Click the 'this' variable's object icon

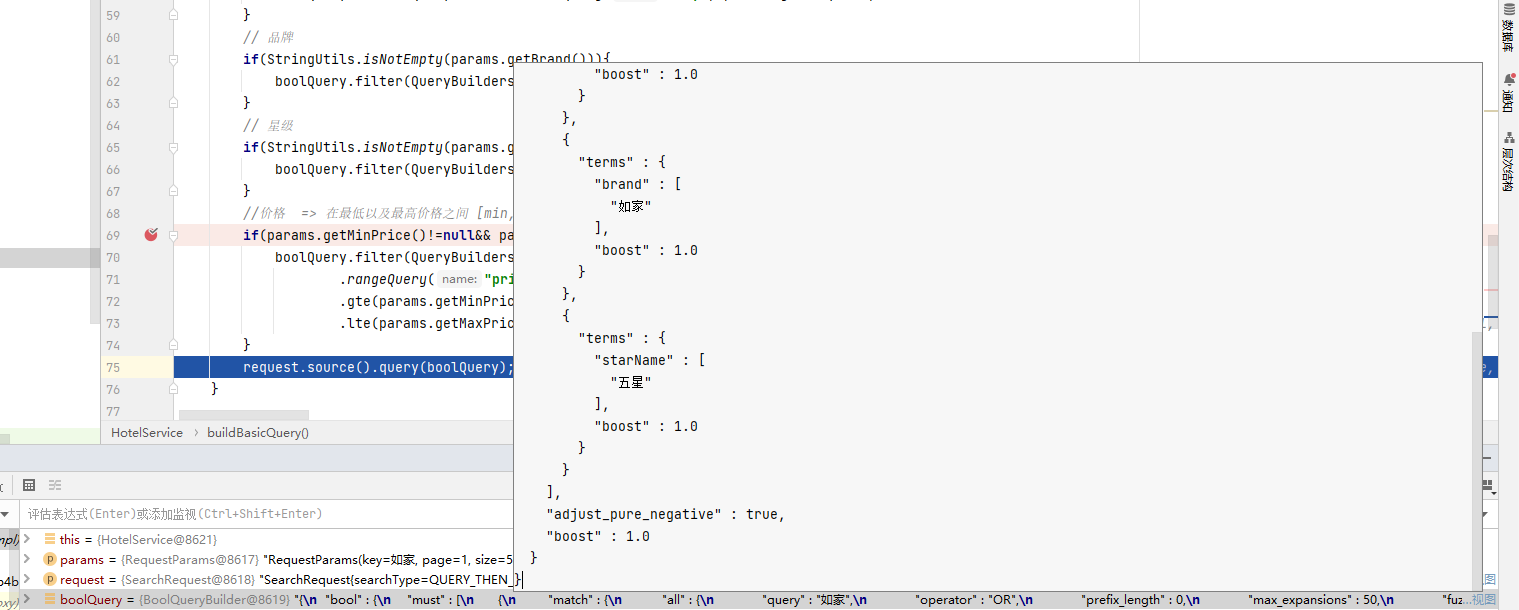click(50, 539)
